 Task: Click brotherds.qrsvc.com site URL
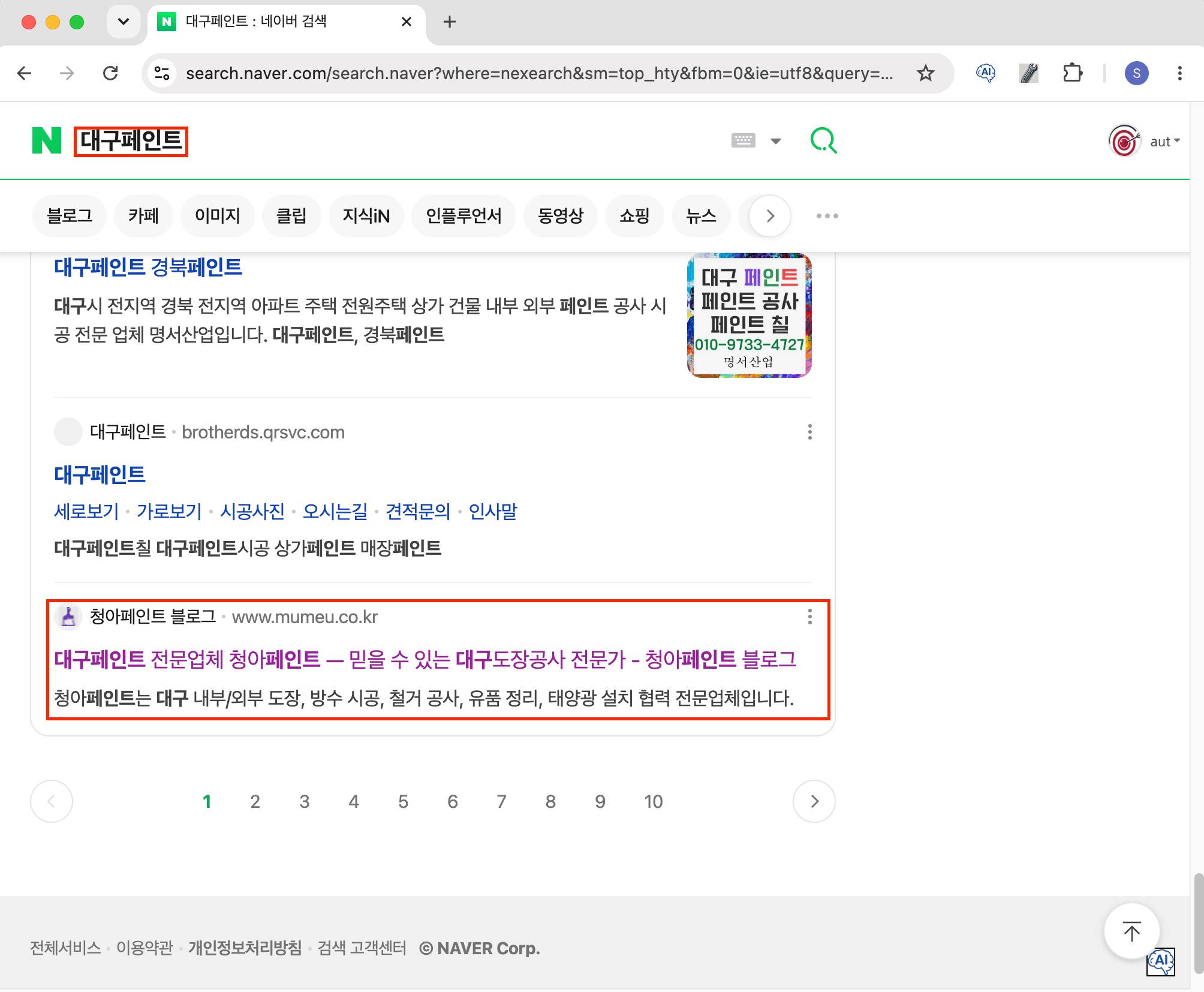click(x=263, y=432)
